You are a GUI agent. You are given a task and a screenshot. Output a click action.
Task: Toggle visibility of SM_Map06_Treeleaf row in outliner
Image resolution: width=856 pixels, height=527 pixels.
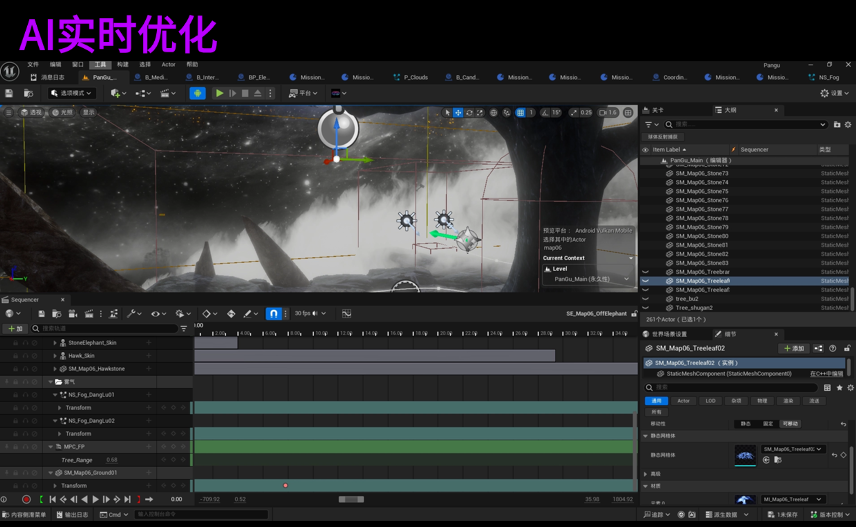point(645,281)
